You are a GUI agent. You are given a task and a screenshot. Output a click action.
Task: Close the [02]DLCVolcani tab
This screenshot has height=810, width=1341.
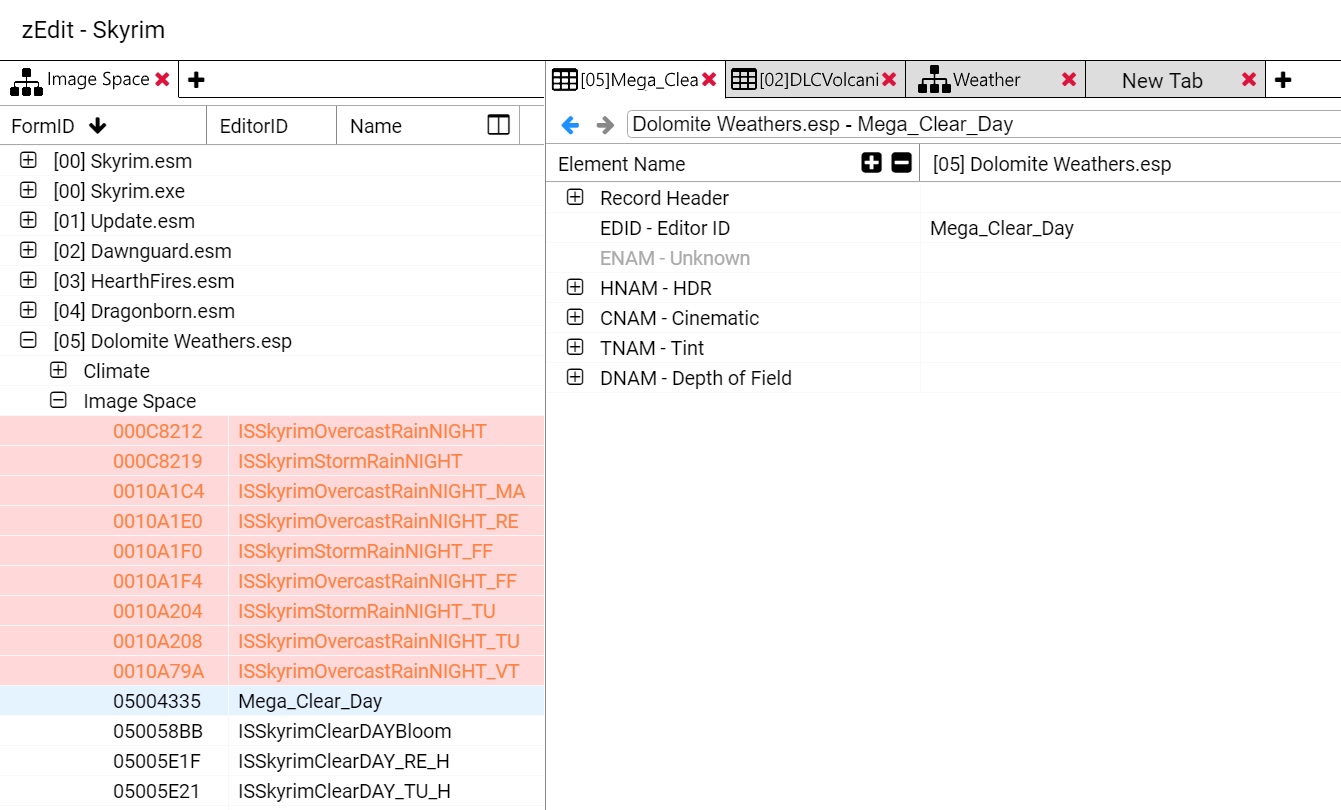[889, 80]
